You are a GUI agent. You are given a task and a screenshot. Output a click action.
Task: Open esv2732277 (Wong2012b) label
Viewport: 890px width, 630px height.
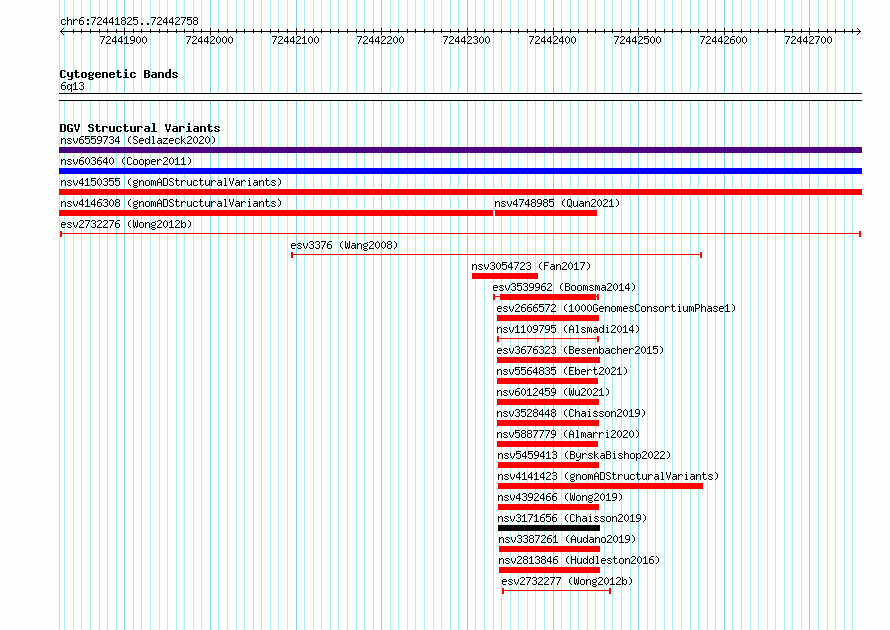(x=567, y=581)
